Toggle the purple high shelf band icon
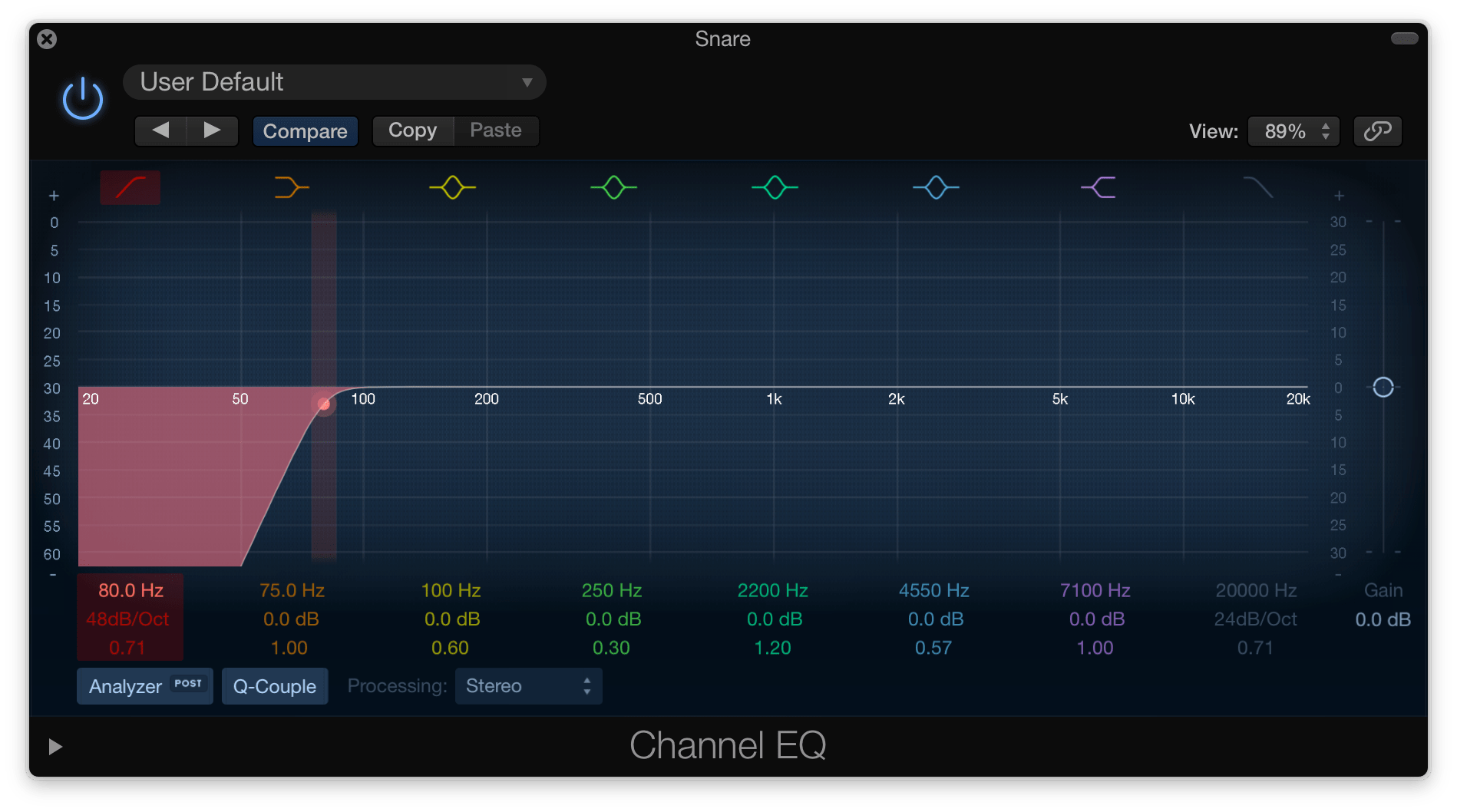The height and width of the screenshot is (812, 1457). pos(1098,187)
